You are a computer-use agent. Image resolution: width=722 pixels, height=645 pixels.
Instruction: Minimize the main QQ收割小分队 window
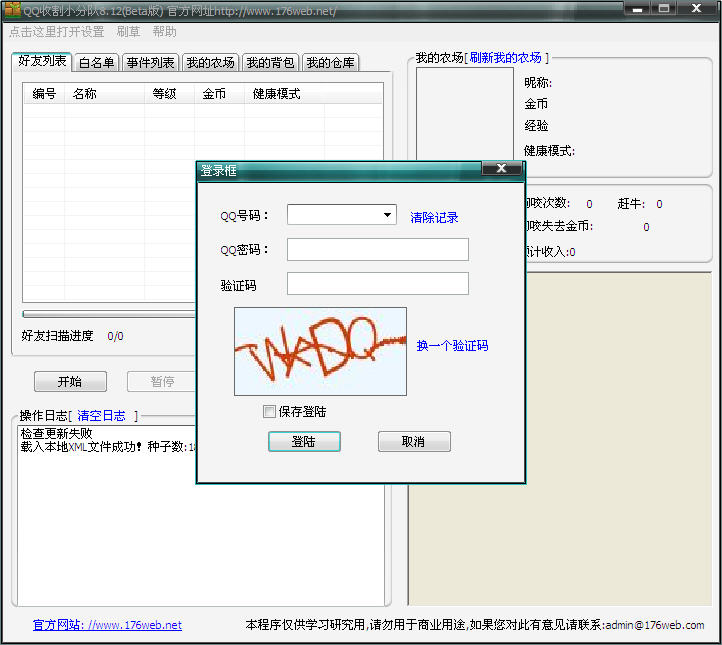click(x=637, y=9)
